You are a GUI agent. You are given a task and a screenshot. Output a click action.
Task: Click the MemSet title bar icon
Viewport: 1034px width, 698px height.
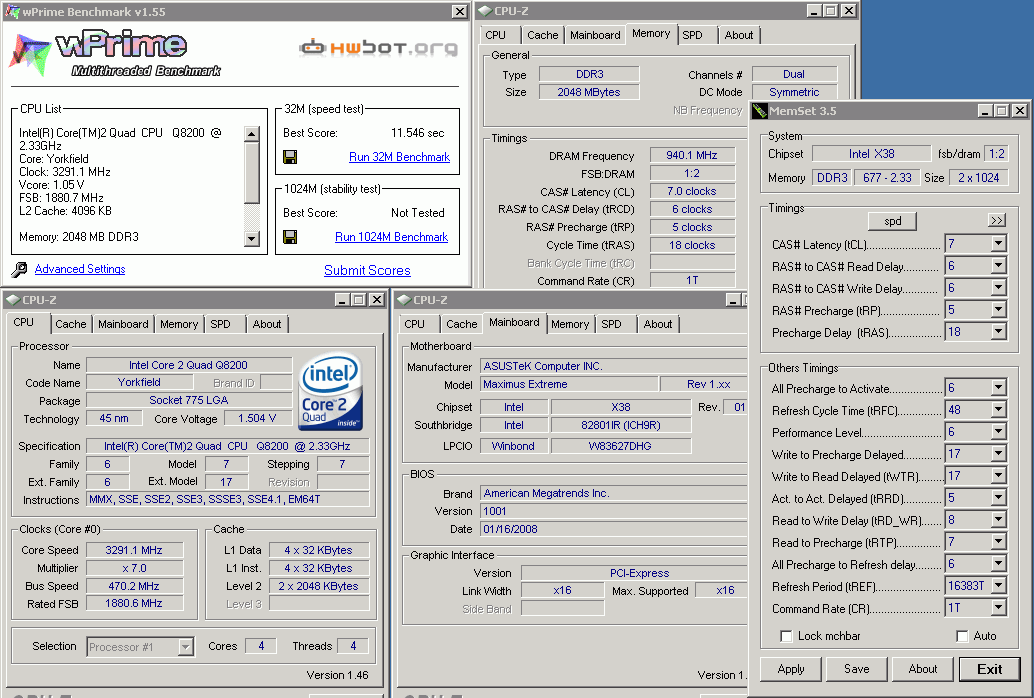760,111
